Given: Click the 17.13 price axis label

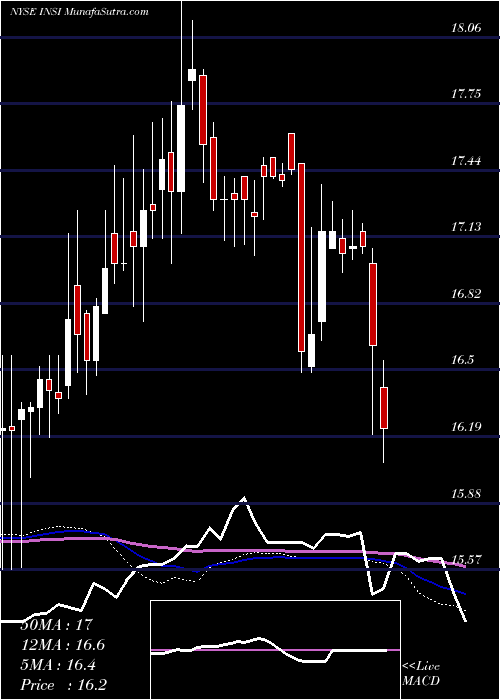Looking at the screenshot, I should [x=466, y=227].
